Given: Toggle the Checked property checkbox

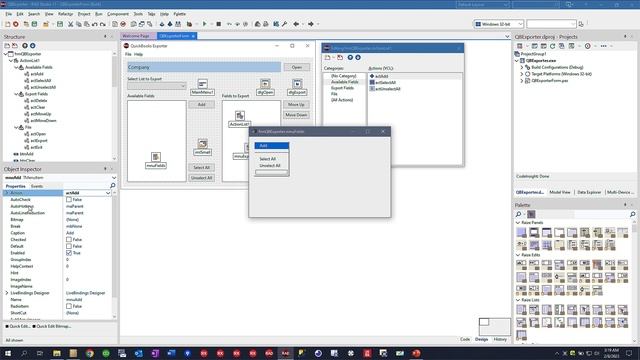Looking at the screenshot, I should point(69,240).
